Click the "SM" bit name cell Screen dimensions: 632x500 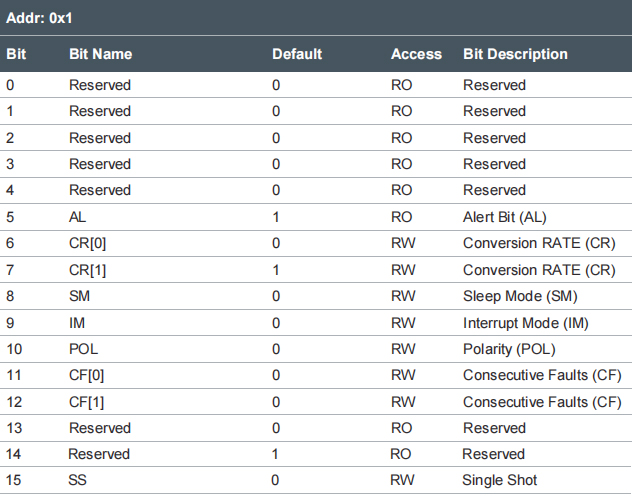79,296
